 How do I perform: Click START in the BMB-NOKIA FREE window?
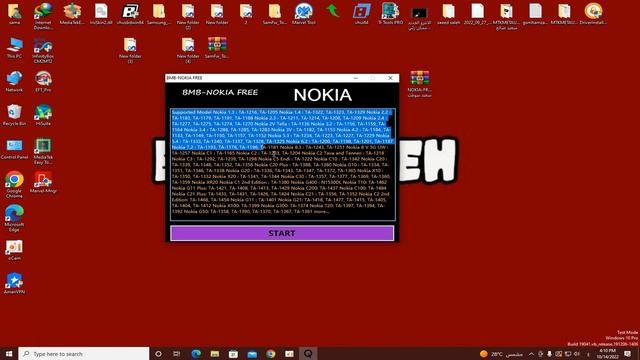(282, 233)
